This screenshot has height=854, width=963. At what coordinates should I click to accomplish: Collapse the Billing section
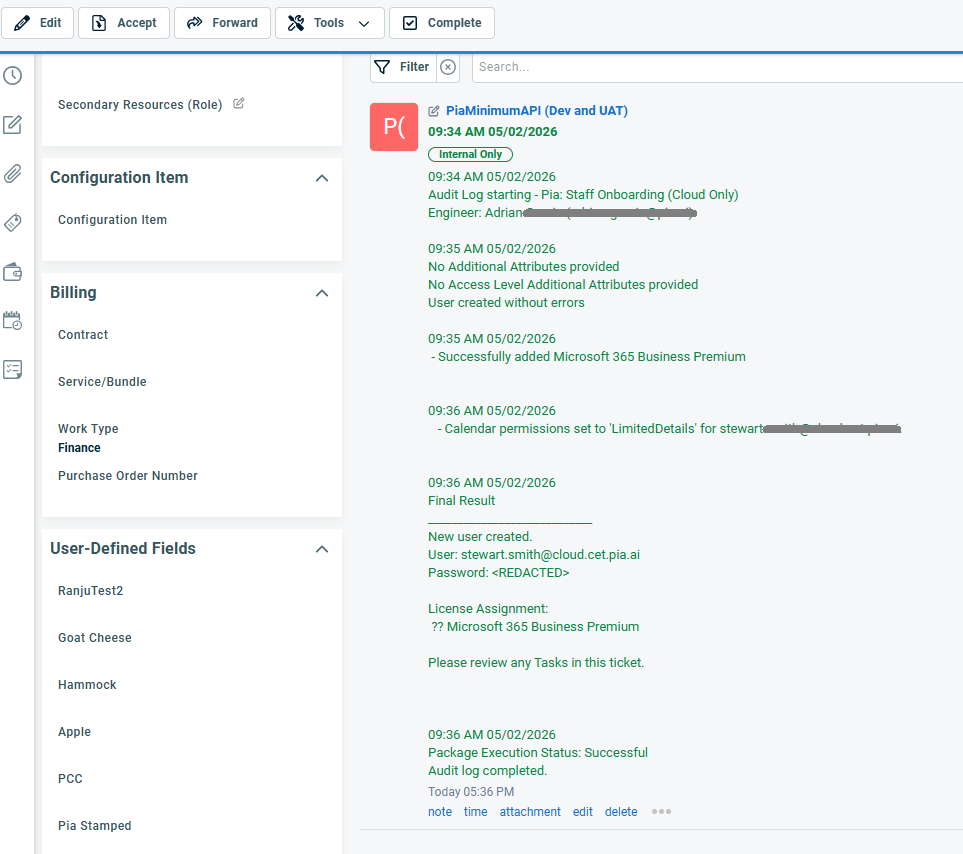click(x=322, y=293)
